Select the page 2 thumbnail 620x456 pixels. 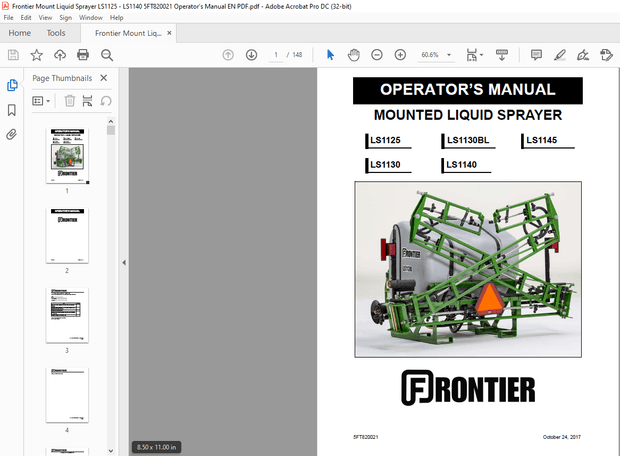point(67,236)
